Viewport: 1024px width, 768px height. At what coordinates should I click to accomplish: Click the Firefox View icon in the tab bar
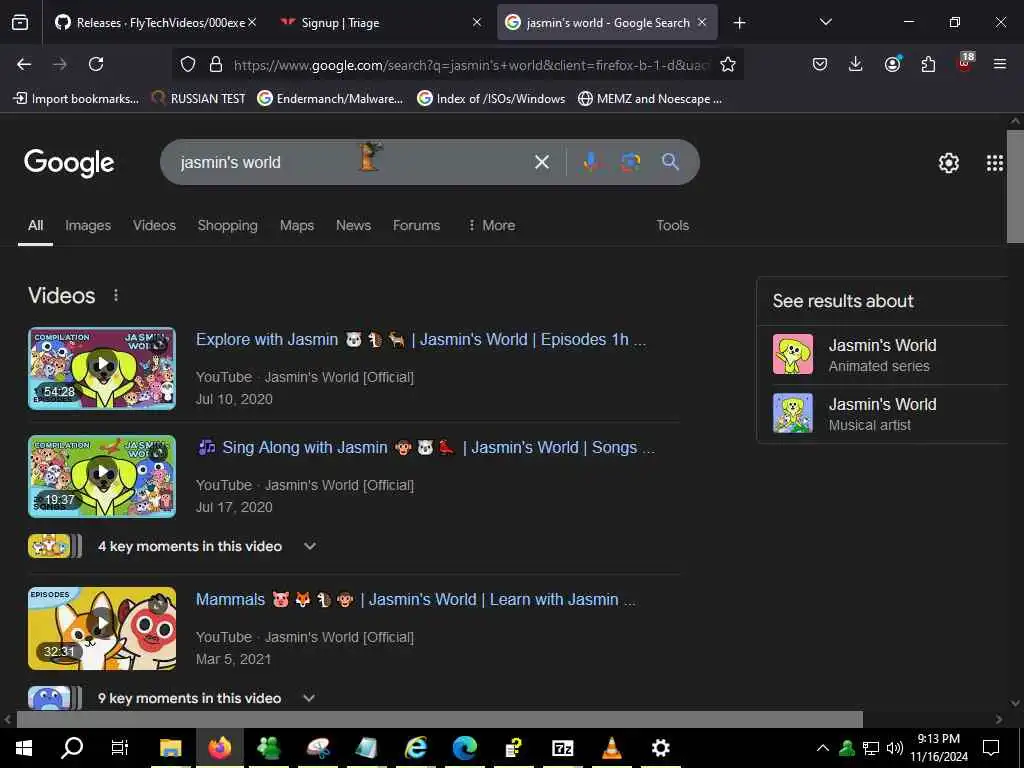20,23
